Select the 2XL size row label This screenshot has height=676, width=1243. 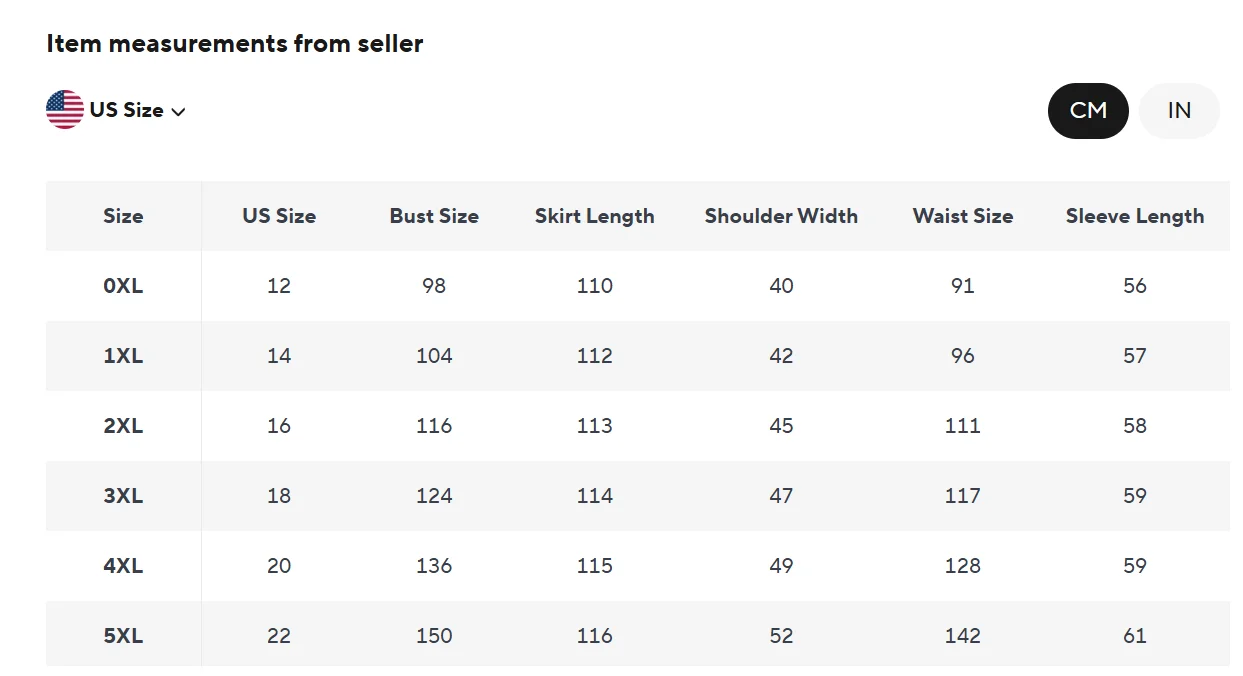tap(123, 426)
